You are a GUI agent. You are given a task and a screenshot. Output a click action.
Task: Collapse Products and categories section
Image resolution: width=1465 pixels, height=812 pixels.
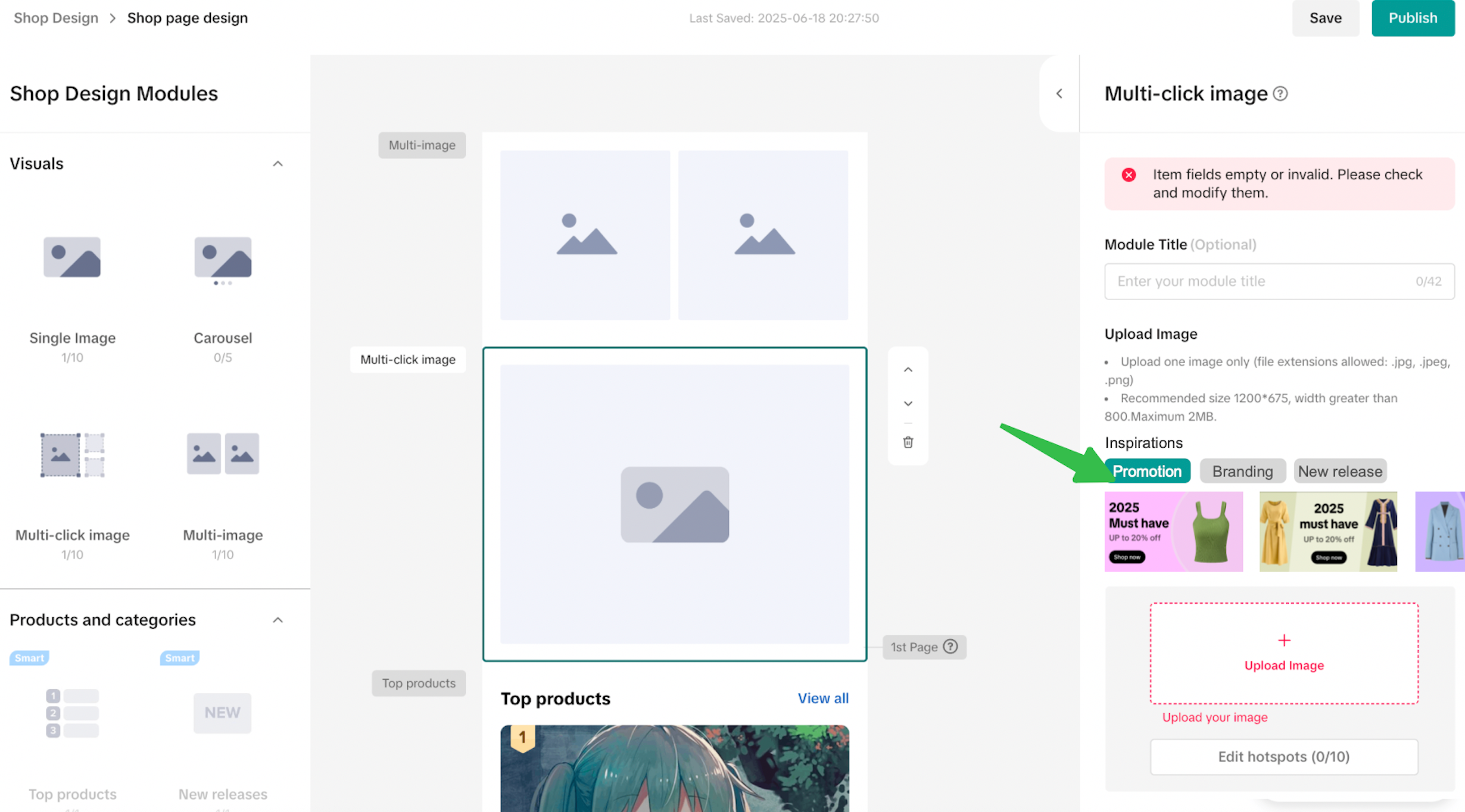click(x=278, y=620)
